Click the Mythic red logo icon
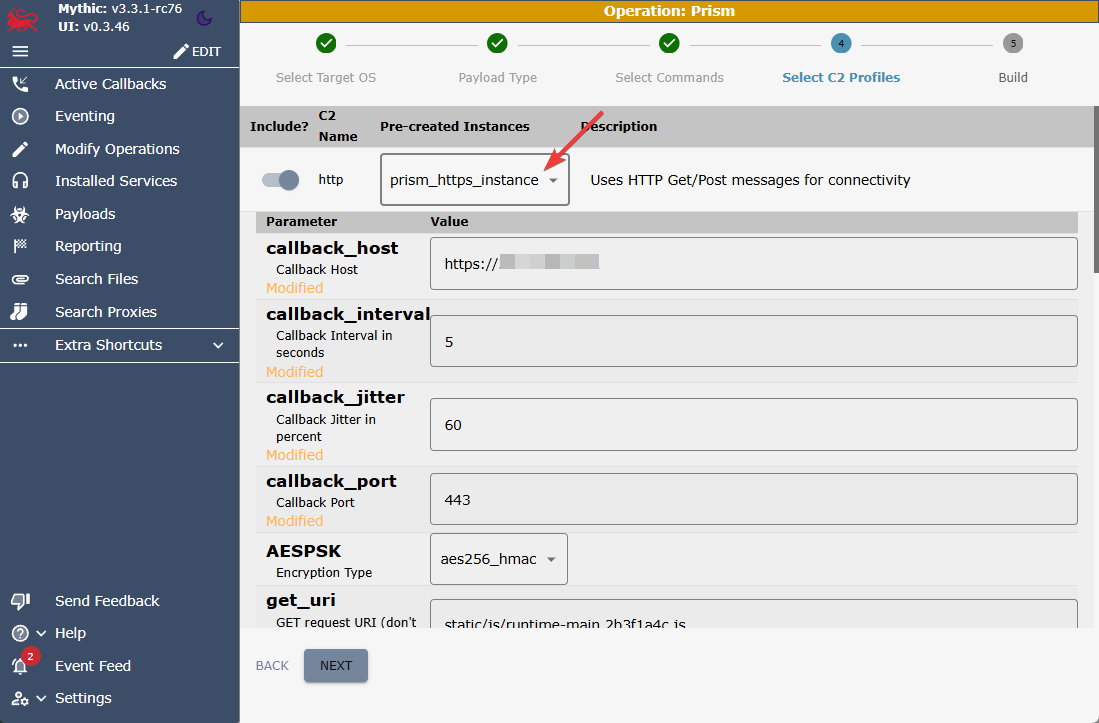The image size is (1099, 723). tap(21, 18)
